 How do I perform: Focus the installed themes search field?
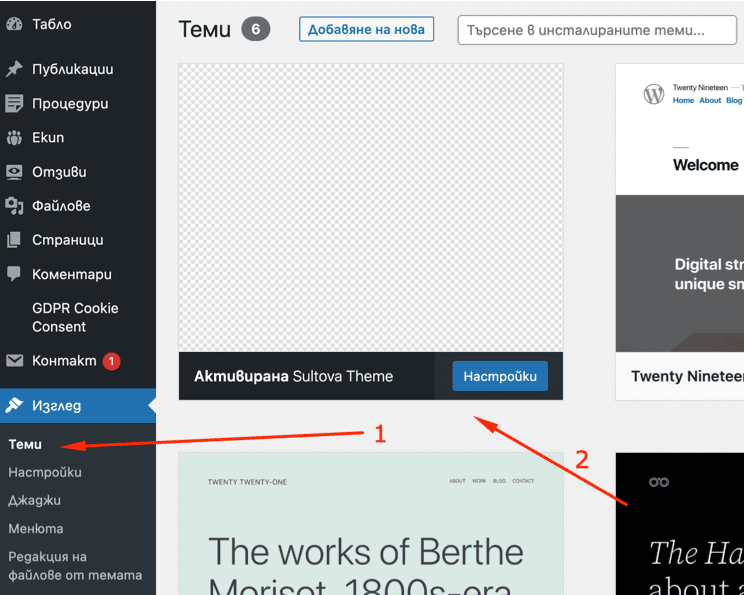coord(596,30)
